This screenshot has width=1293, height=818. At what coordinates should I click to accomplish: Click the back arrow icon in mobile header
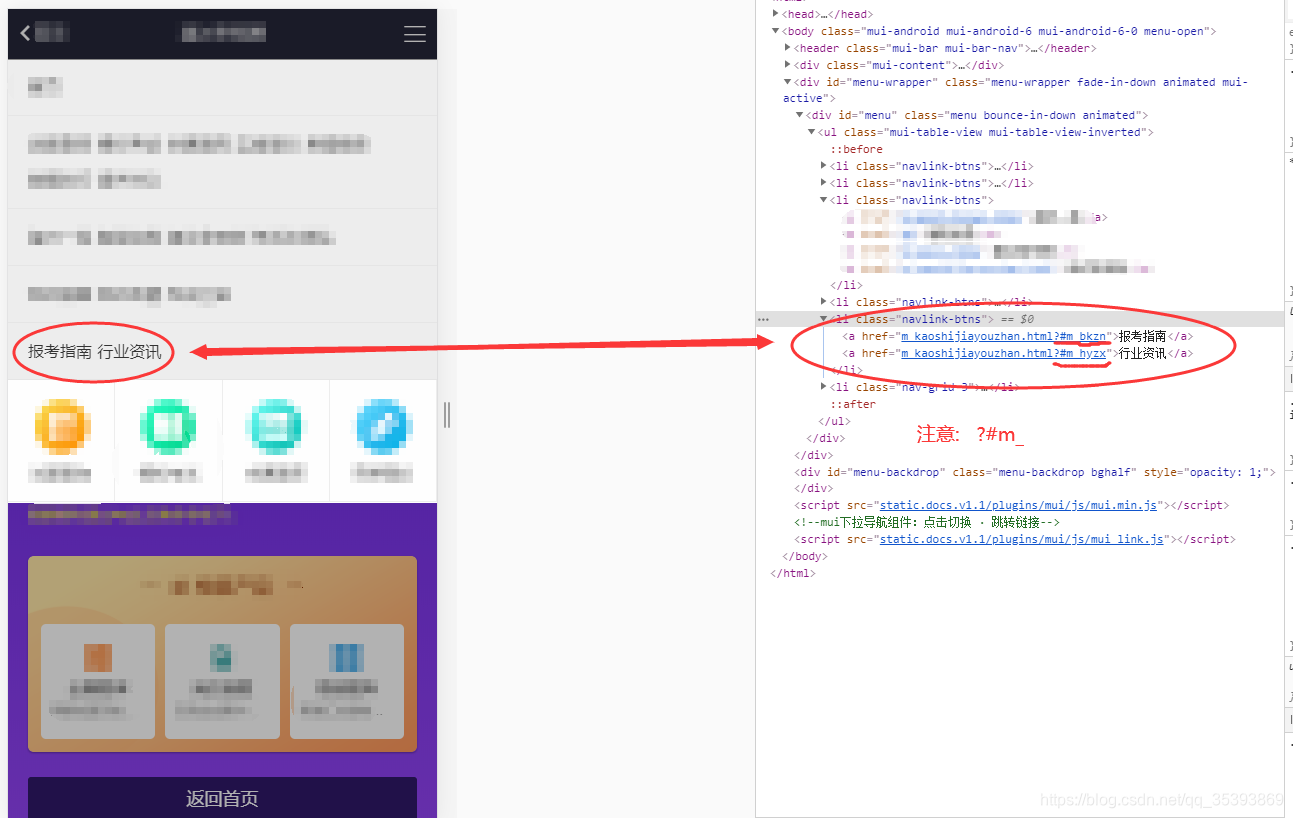tap(24, 33)
